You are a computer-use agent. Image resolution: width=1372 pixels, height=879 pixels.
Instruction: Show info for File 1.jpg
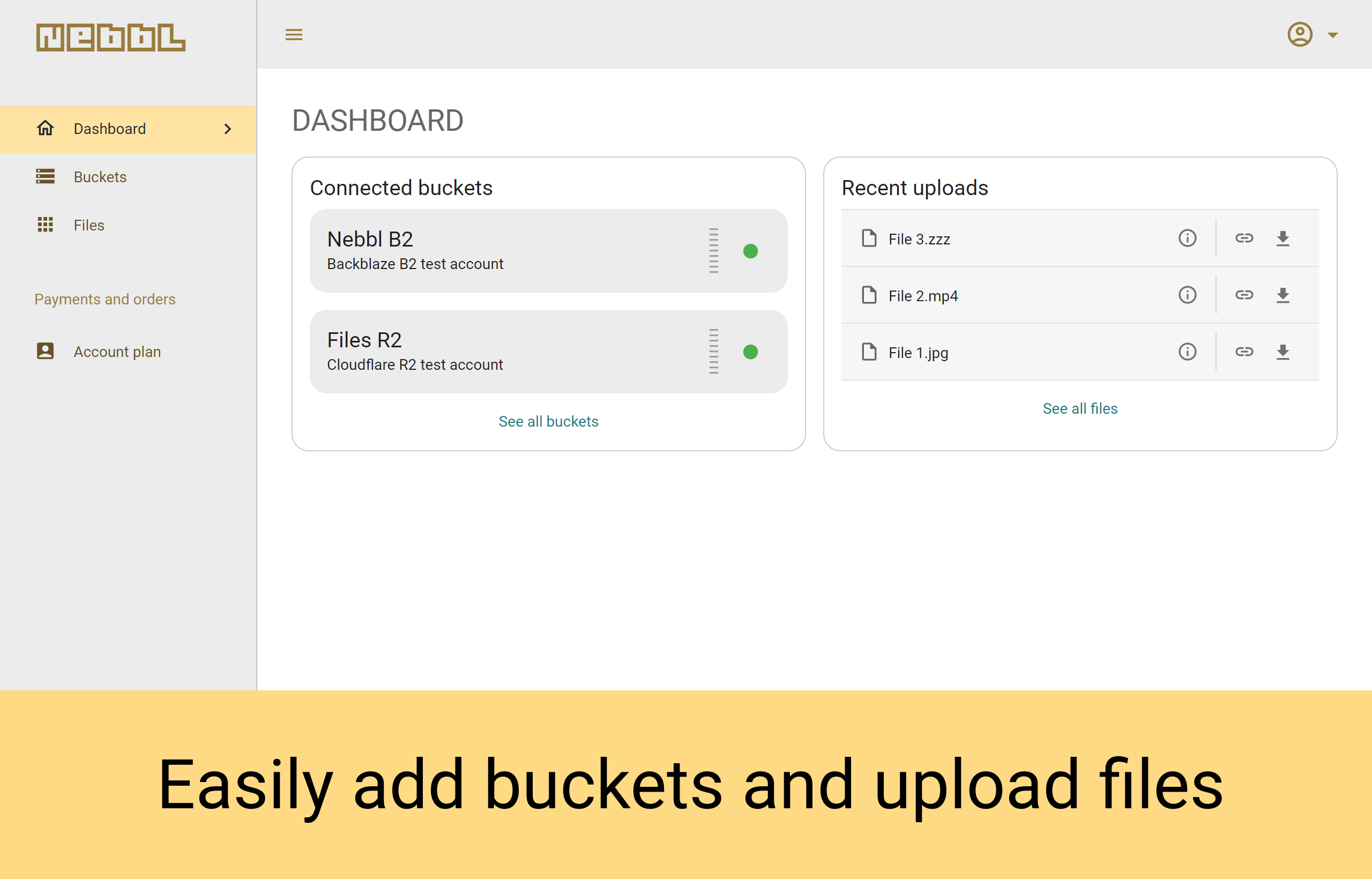point(1187,352)
